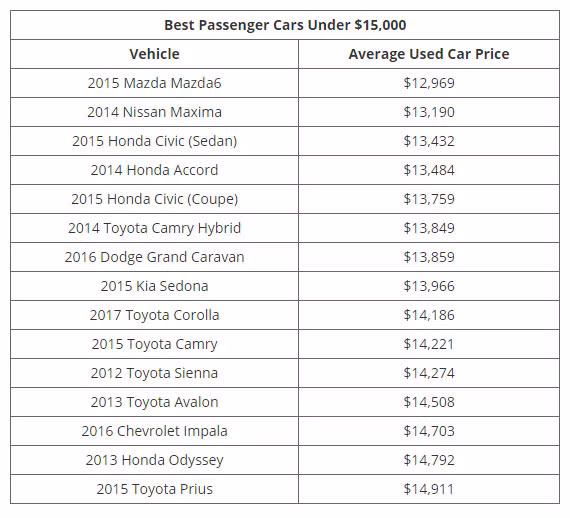Image resolution: width=570 pixels, height=518 pixels.
Task: Click the 2015 Toyota Prius cell
Action: pyautogui.click(x=154, y=489)
